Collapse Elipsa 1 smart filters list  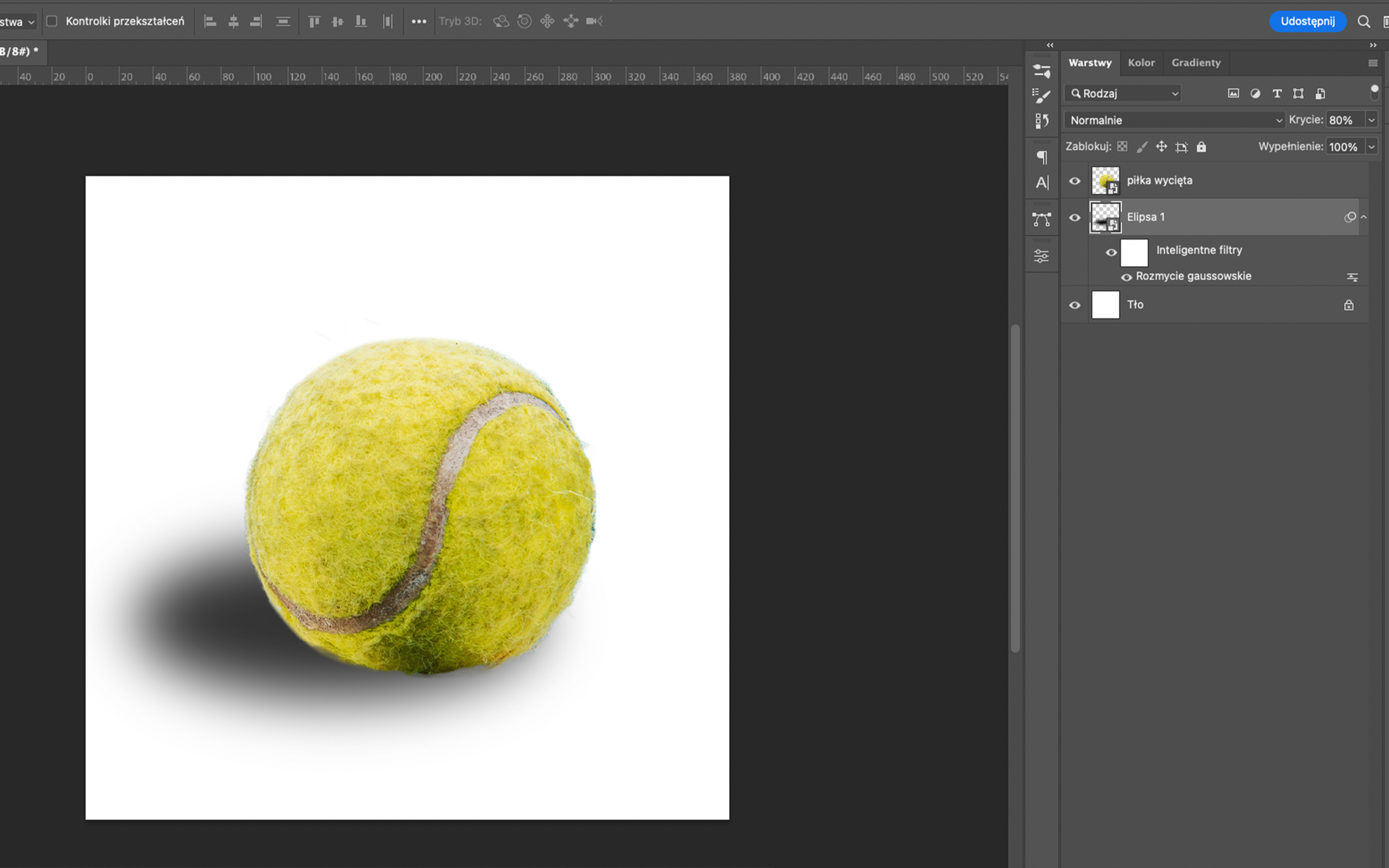1364,217
